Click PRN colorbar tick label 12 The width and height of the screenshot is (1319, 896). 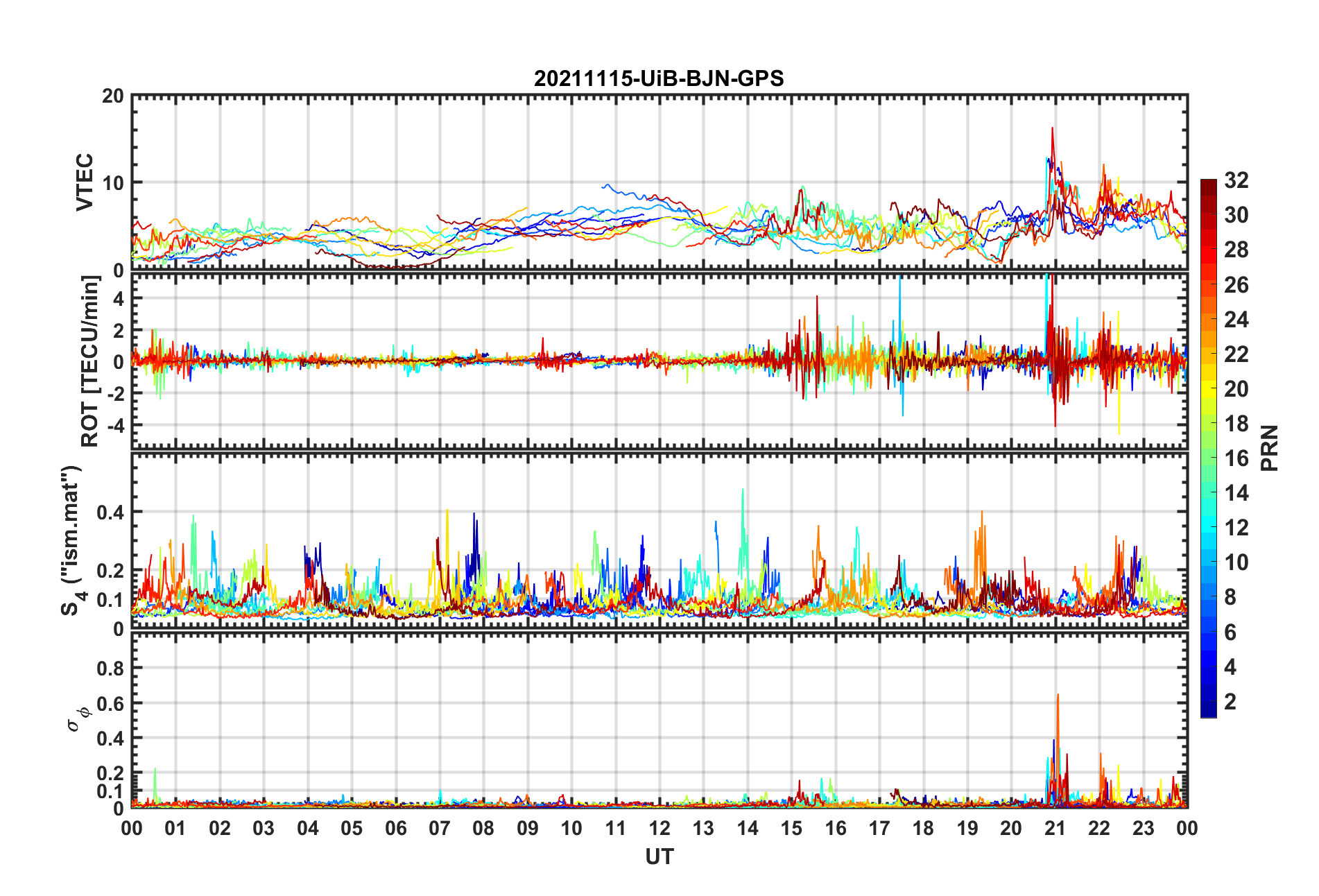(x=1236, y=527)
